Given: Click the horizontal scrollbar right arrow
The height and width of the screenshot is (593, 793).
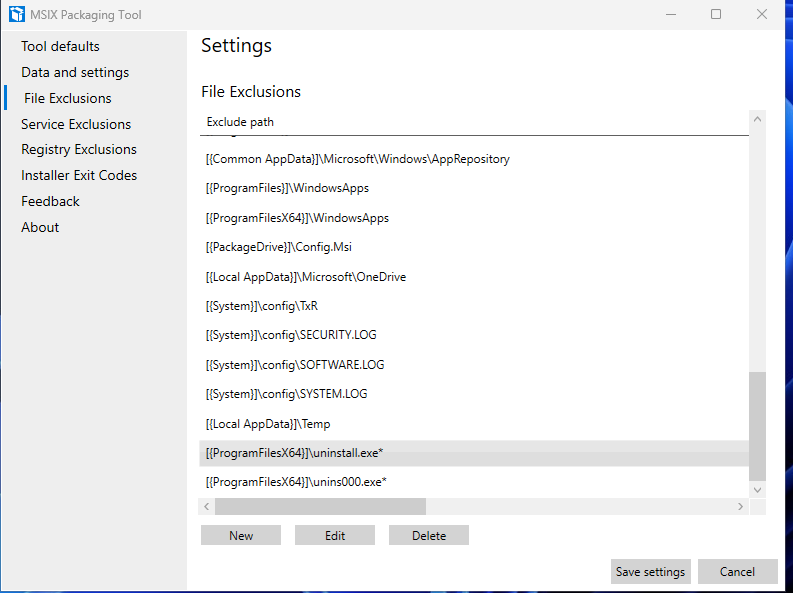Looking at the screenshot, I should 740,506.
